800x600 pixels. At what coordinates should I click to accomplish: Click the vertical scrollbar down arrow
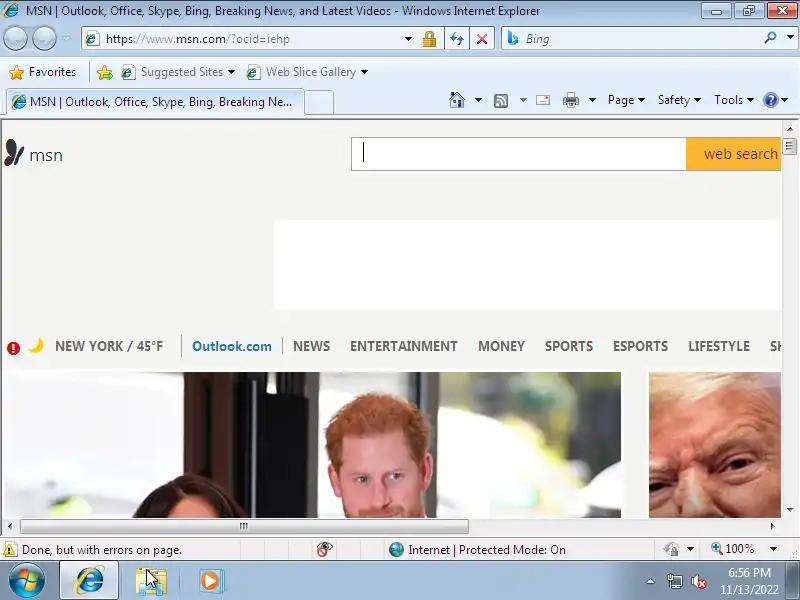[790, 509]
